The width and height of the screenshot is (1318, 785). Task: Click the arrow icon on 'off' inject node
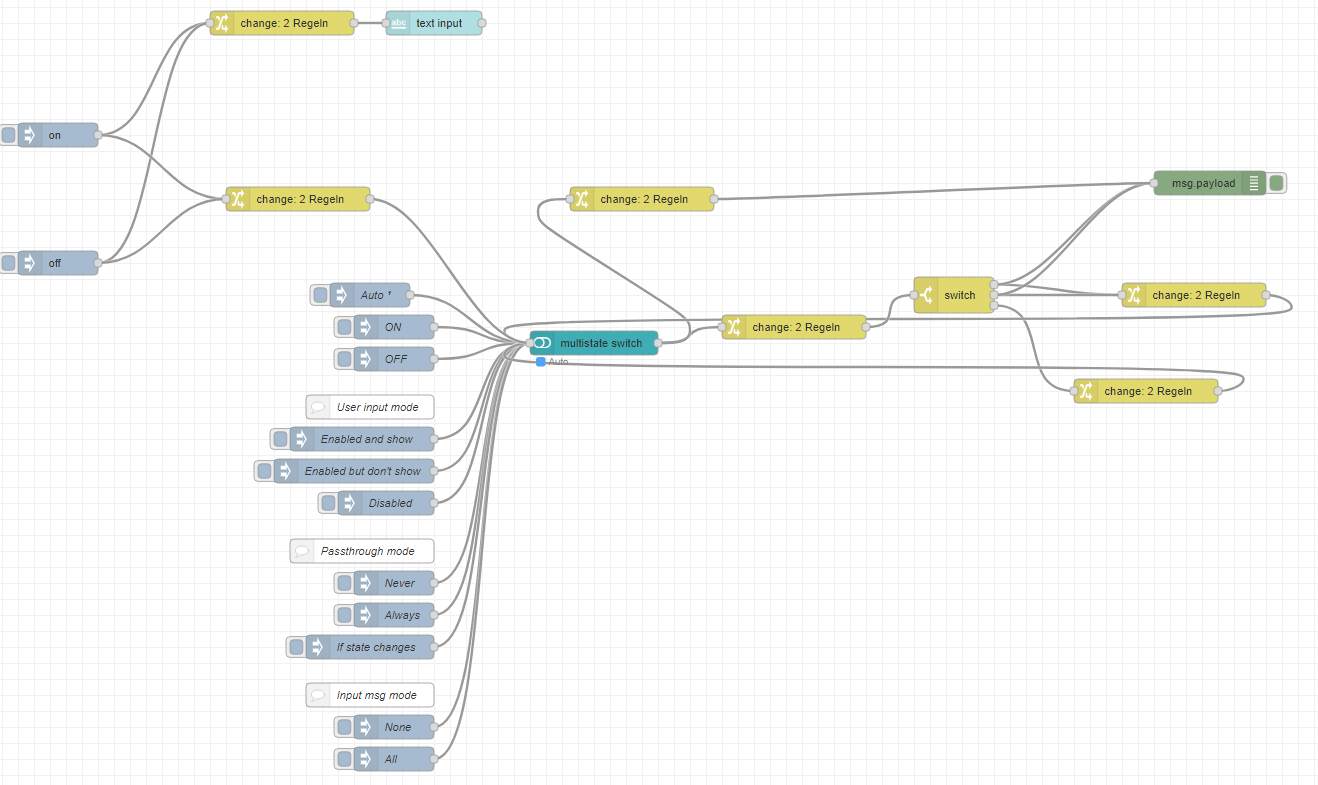click(x=29, y=263)
